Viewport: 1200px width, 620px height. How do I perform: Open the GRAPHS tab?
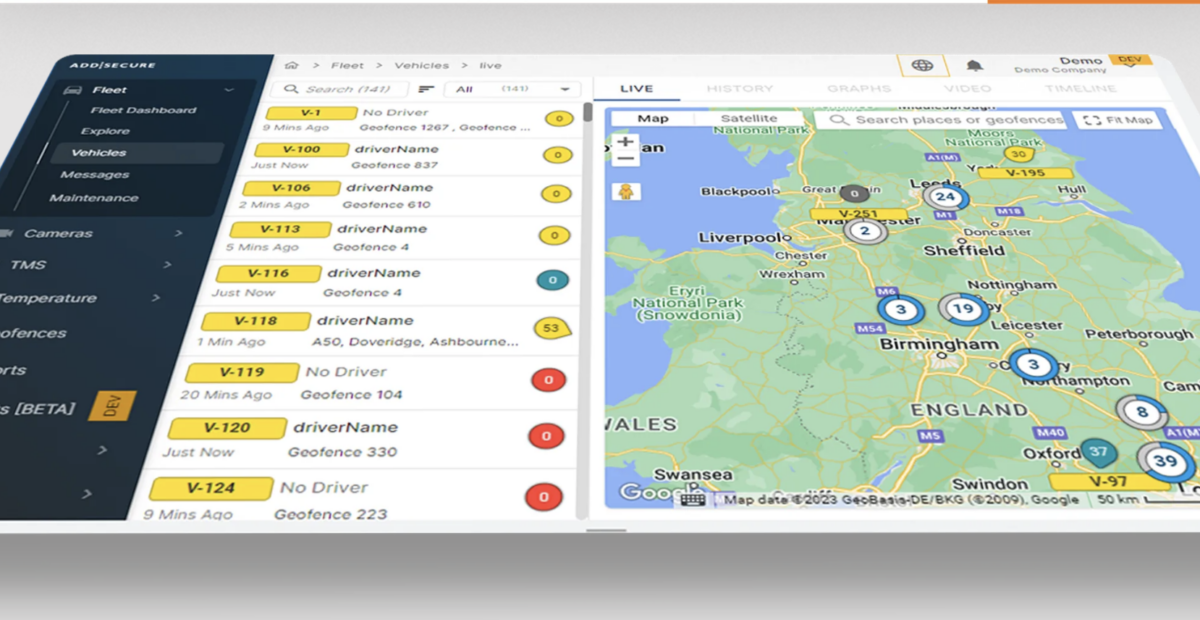pos(858,89)
